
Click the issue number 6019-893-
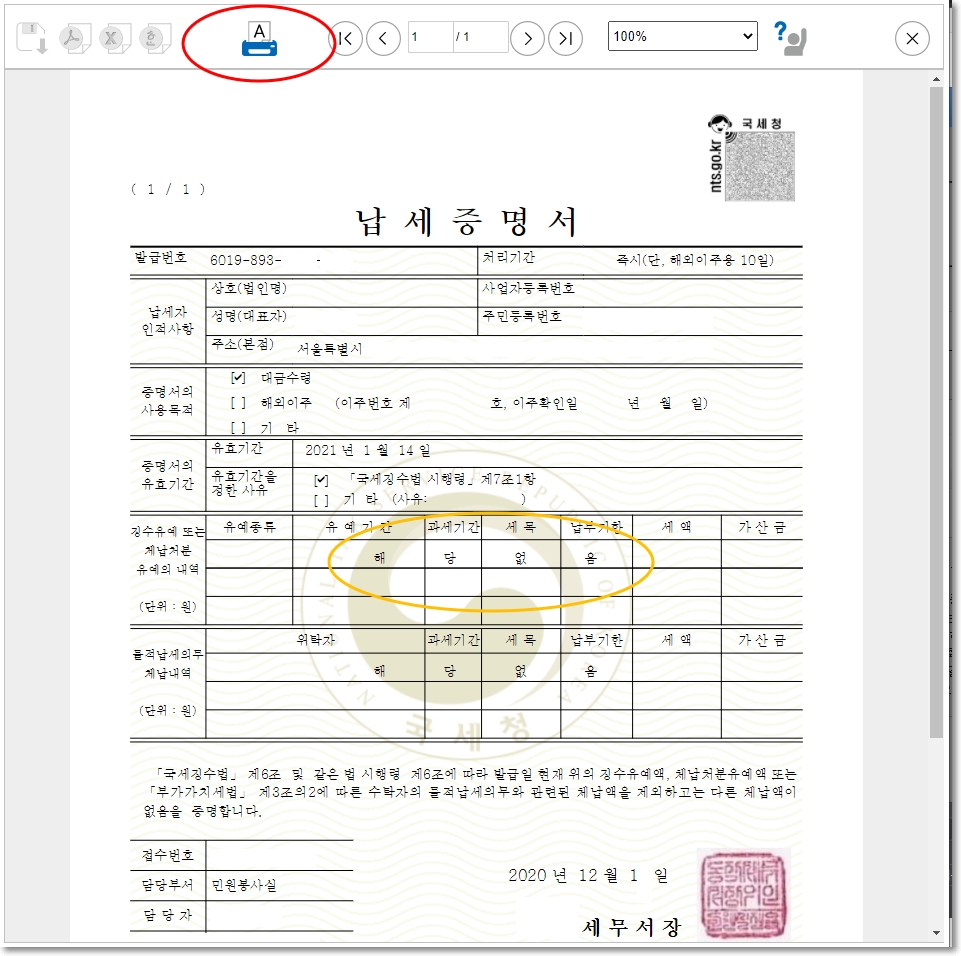(x=246, y=260)
